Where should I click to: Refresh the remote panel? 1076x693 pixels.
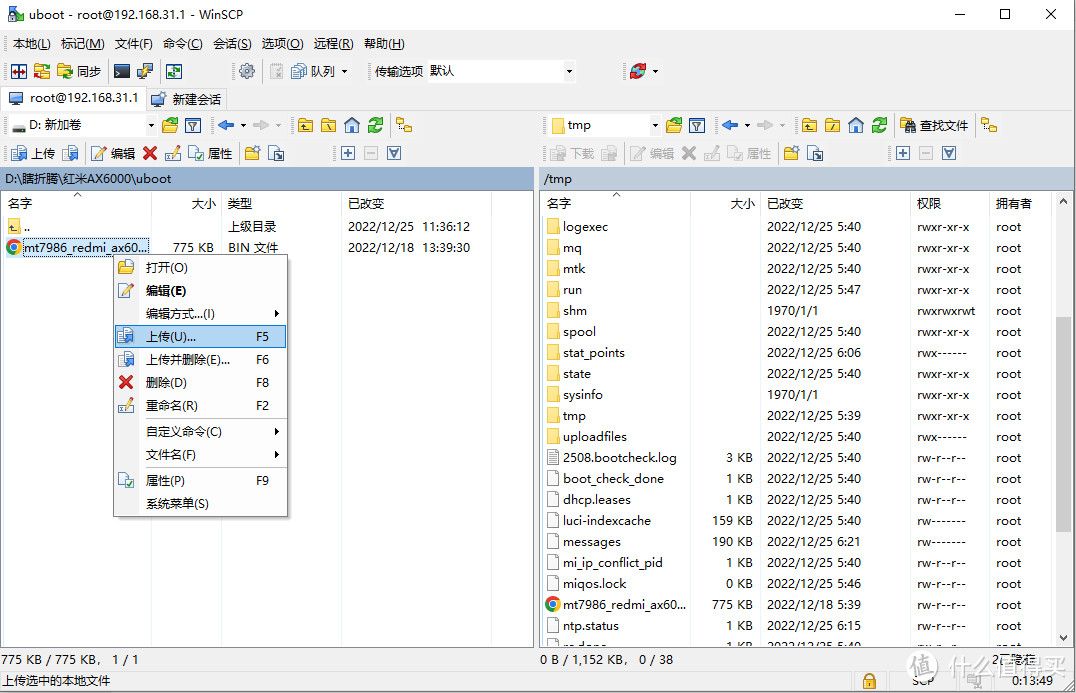click(879, 126)
